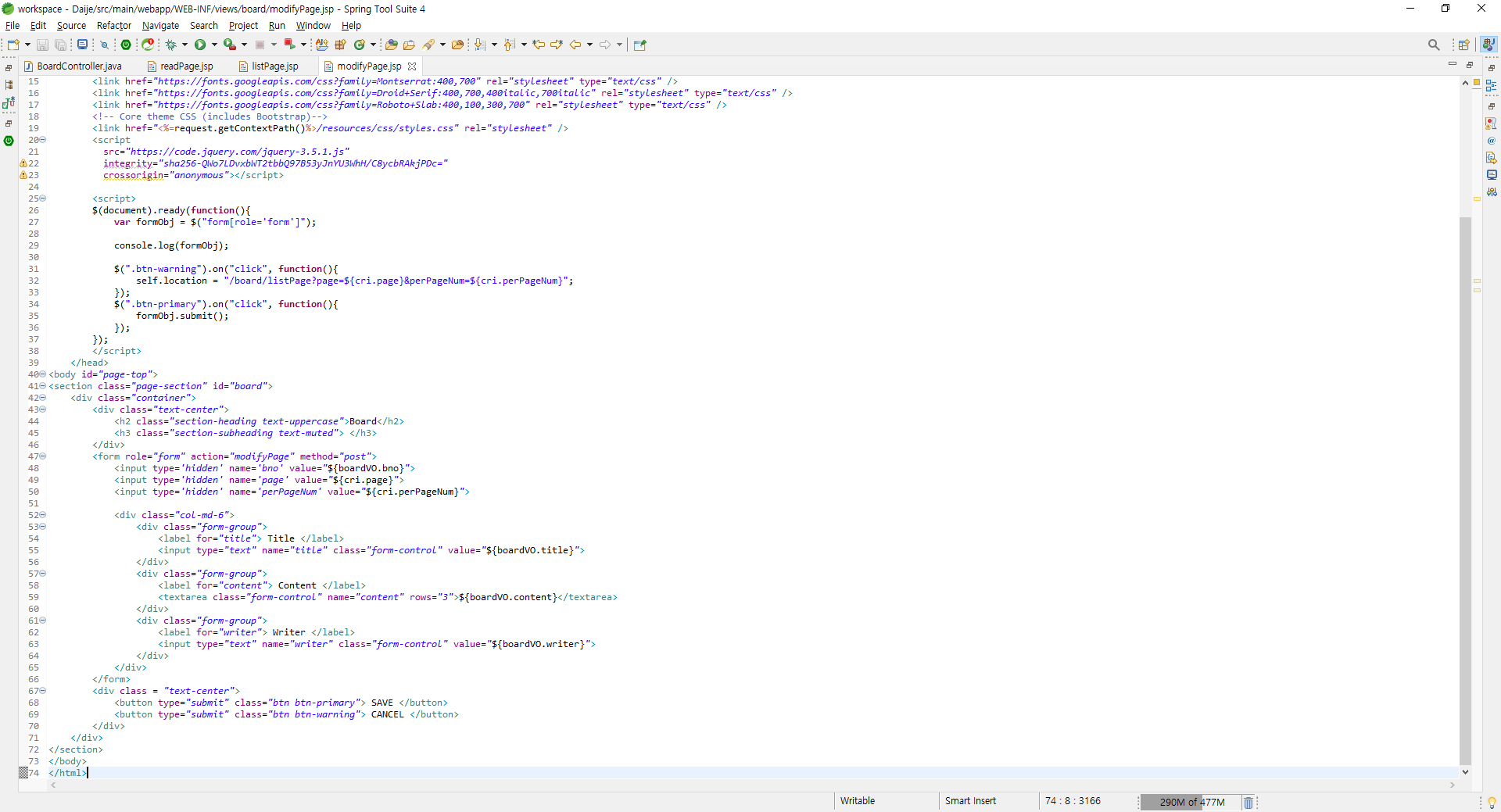This screenshot has height=812, width=1501.
Task: Go to Previous Annotation arrow icon
Action: pos(510,45)
